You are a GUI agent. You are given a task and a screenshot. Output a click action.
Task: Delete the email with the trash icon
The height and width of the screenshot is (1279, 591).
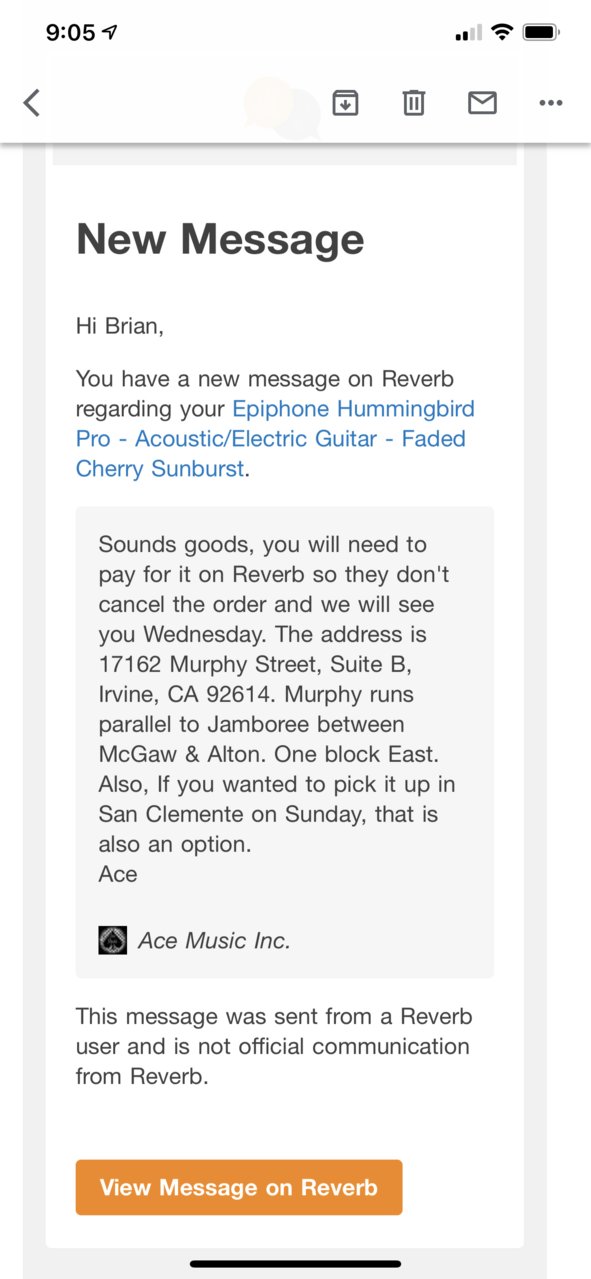[x=414, y=102]
